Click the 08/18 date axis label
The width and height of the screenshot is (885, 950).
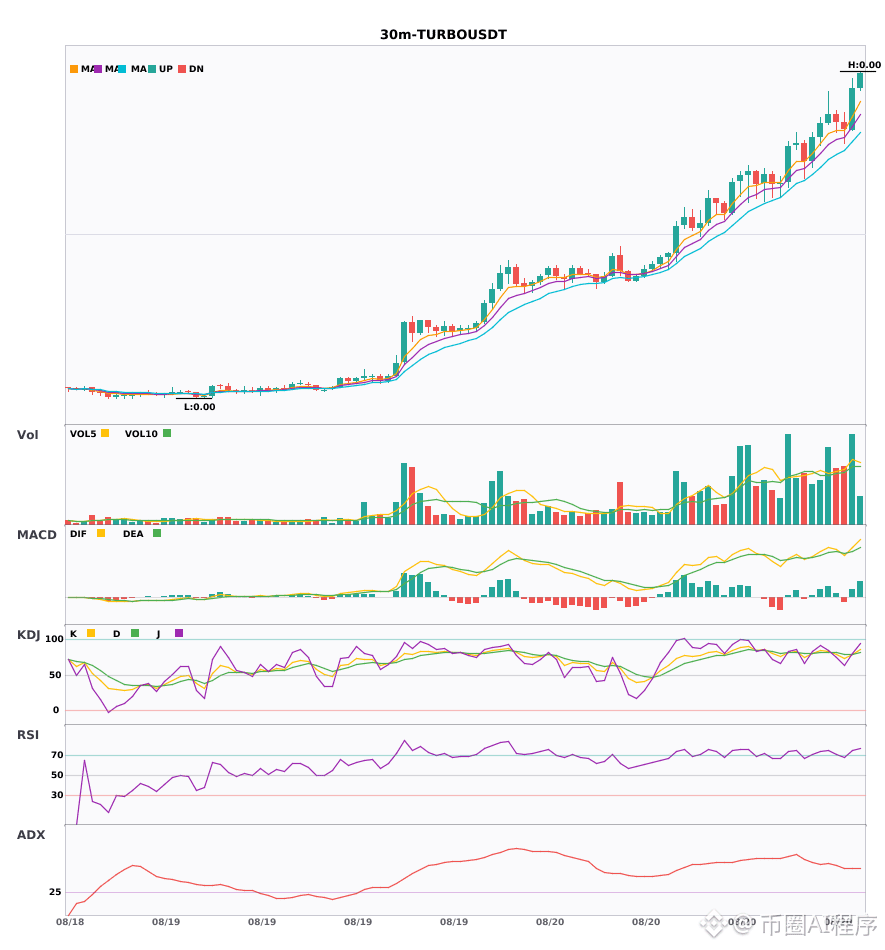(x=70, y=922)
